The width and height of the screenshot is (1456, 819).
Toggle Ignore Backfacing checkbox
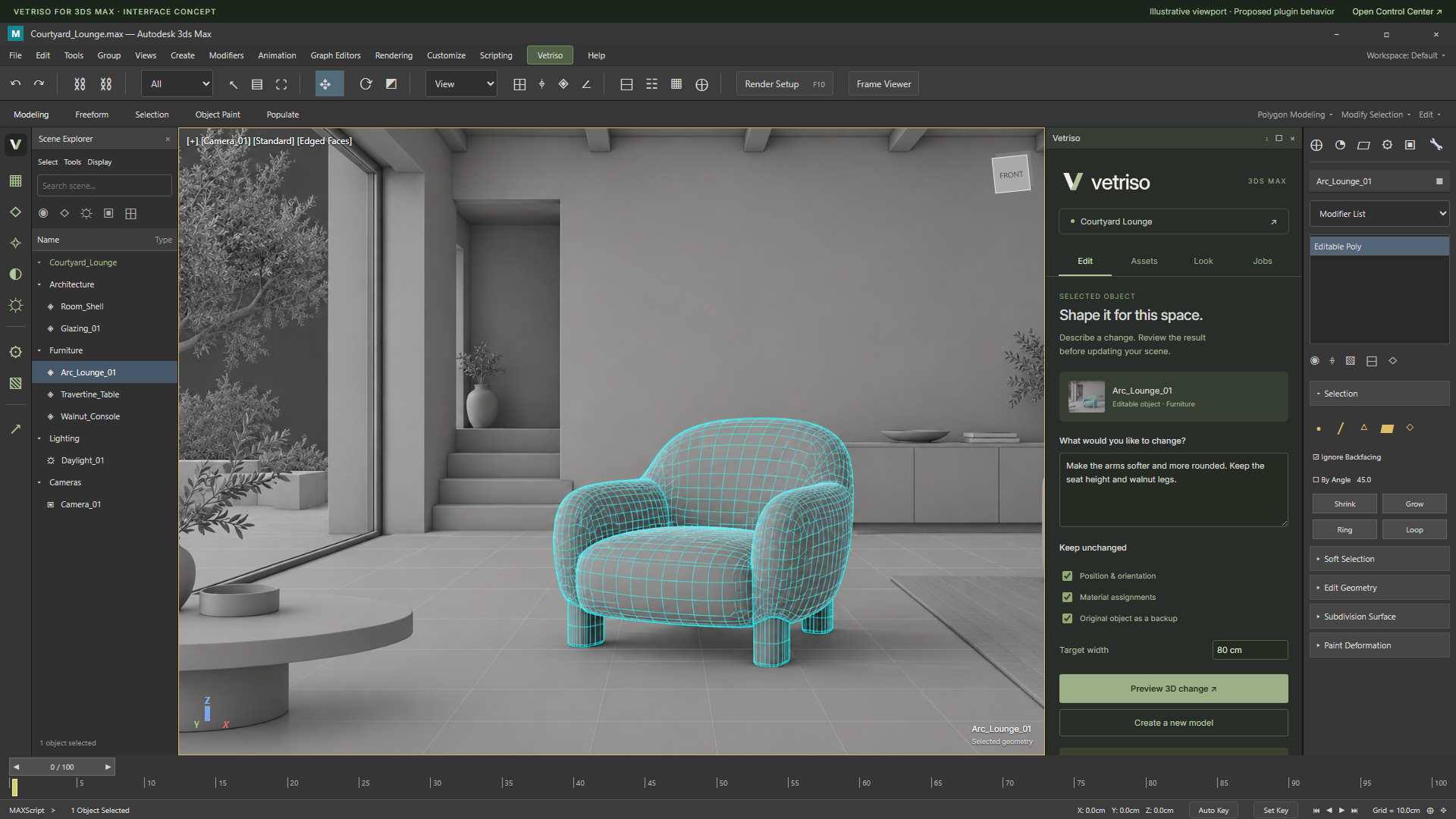(1316, 457)
